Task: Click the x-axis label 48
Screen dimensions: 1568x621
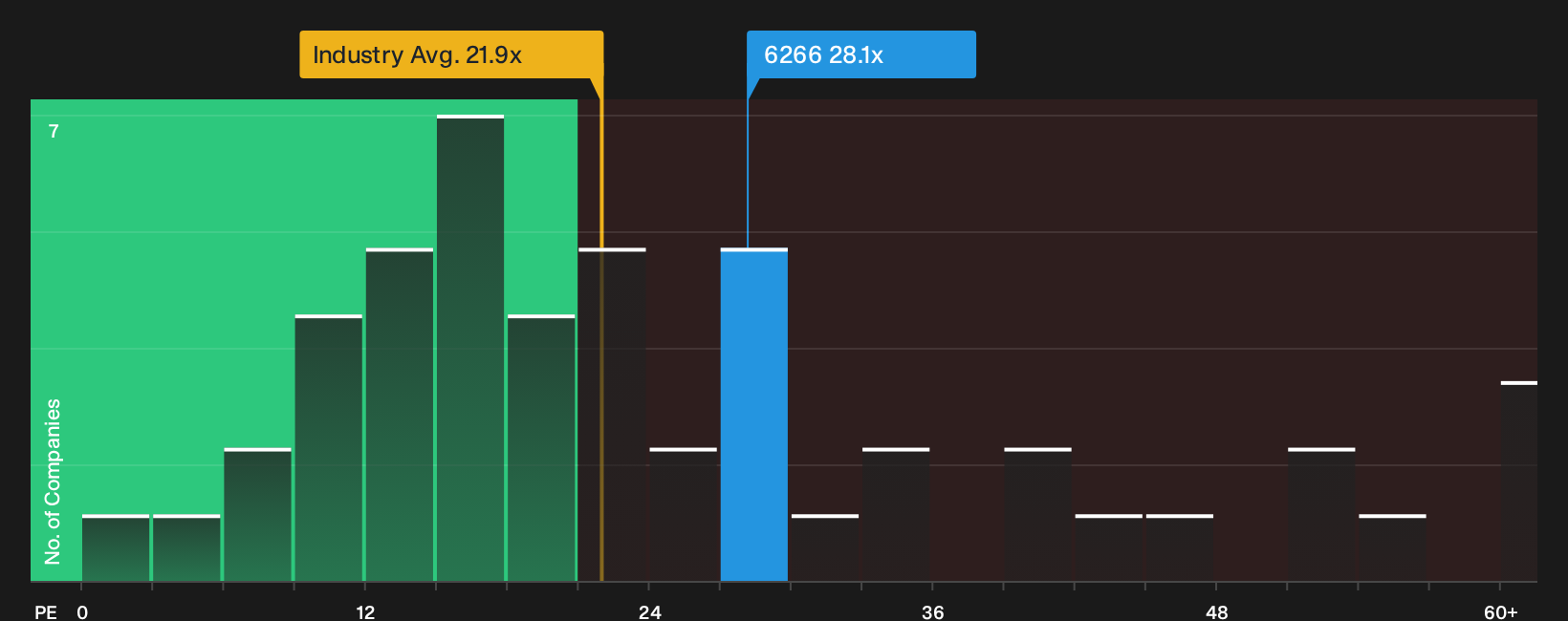Action: click(x=1216, y=611)
